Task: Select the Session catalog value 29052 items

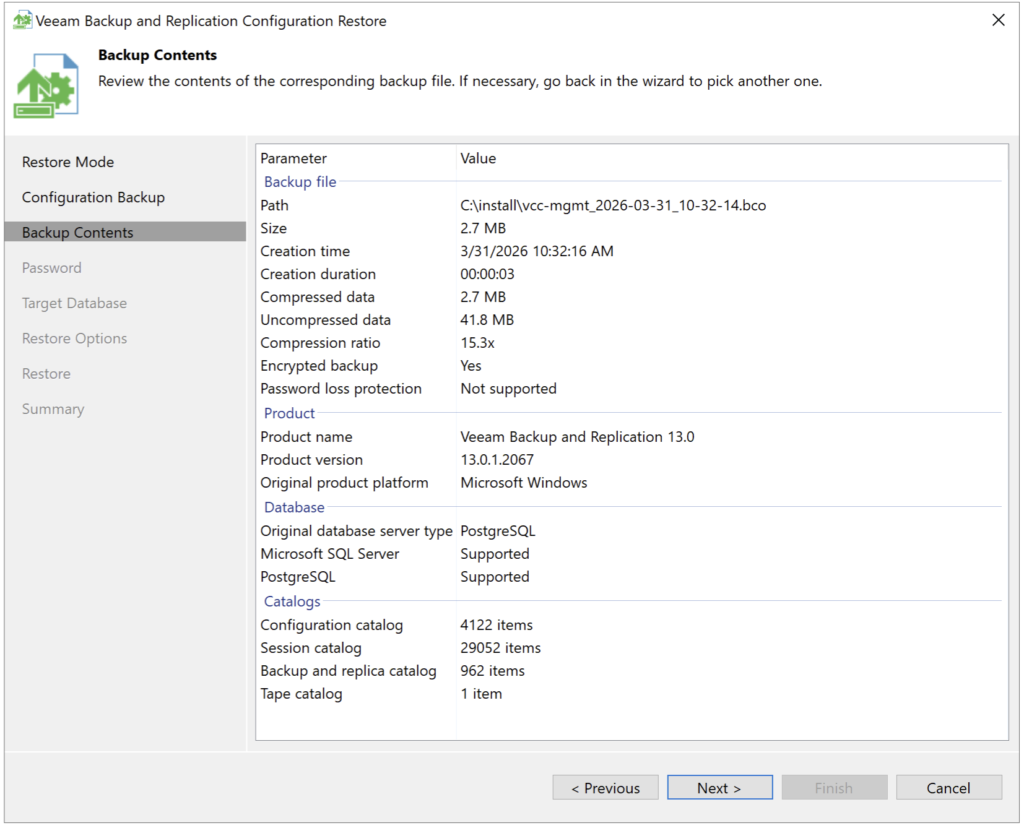Action: [501, 648]
